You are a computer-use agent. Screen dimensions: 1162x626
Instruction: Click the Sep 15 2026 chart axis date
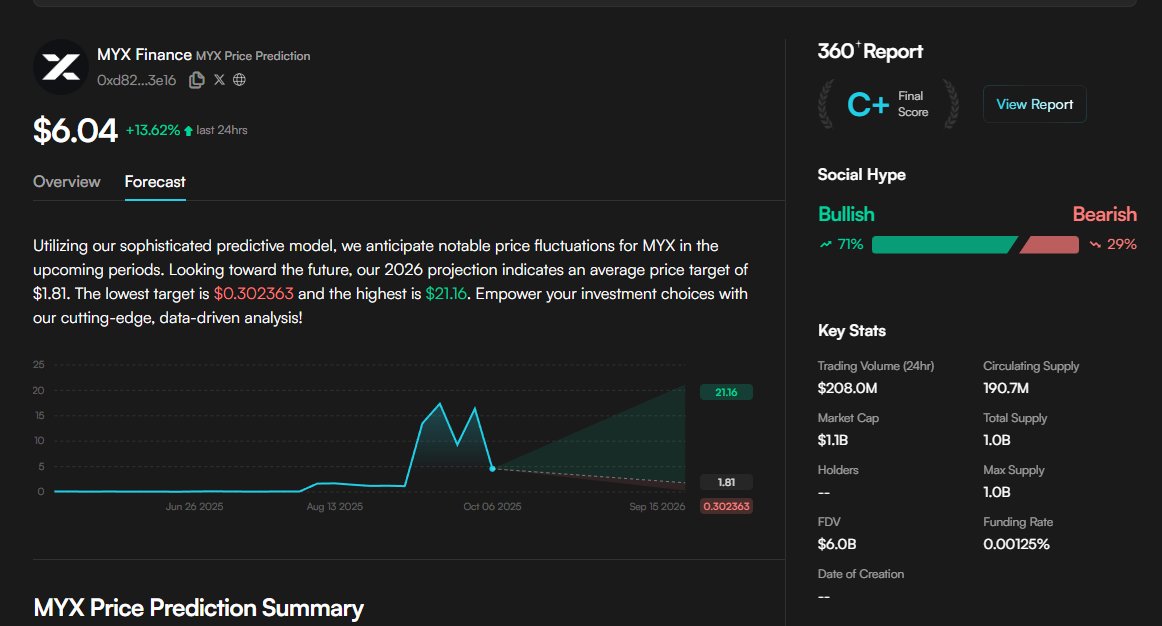tap(657, 507)
